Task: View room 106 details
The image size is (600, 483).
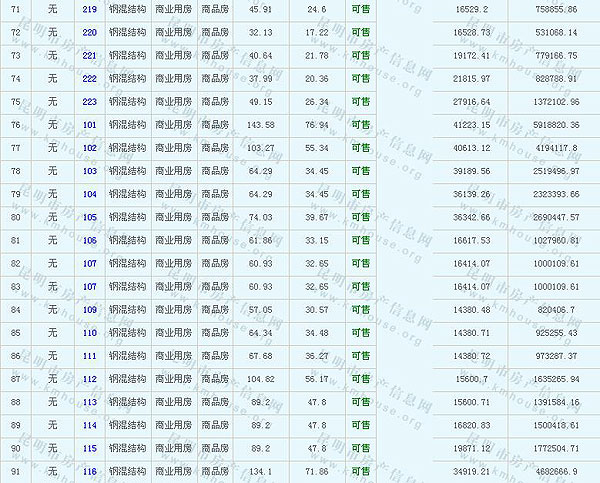Action: tap(90, 240)
